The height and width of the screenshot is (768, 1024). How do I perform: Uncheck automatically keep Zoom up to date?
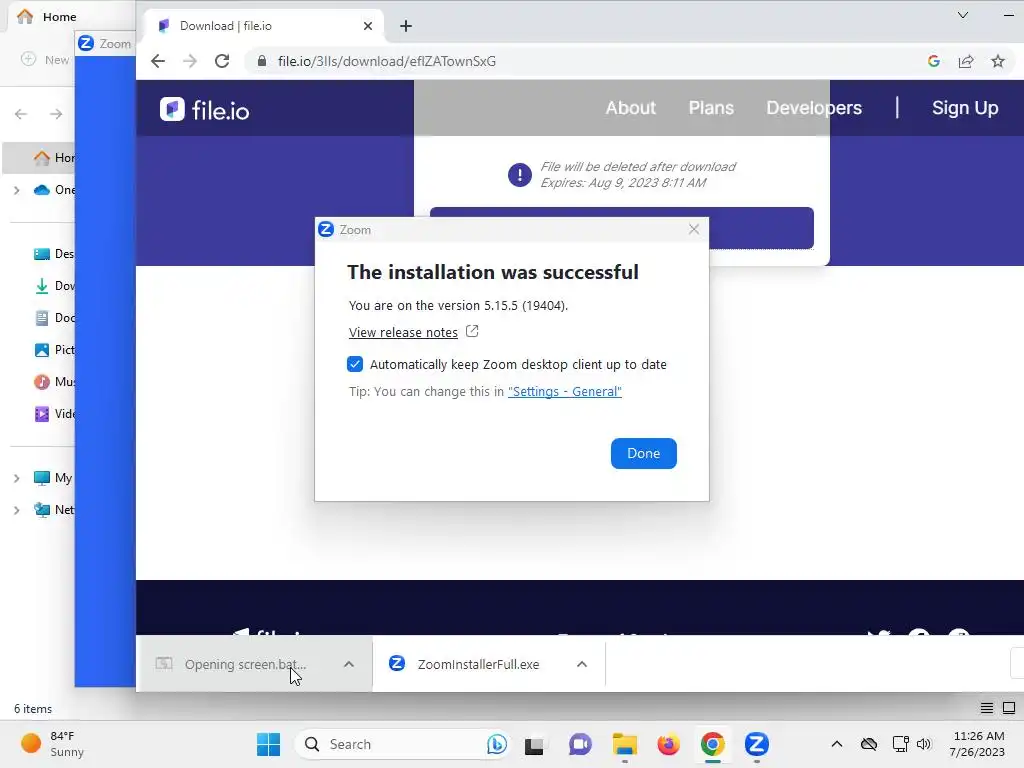(355, 364)
